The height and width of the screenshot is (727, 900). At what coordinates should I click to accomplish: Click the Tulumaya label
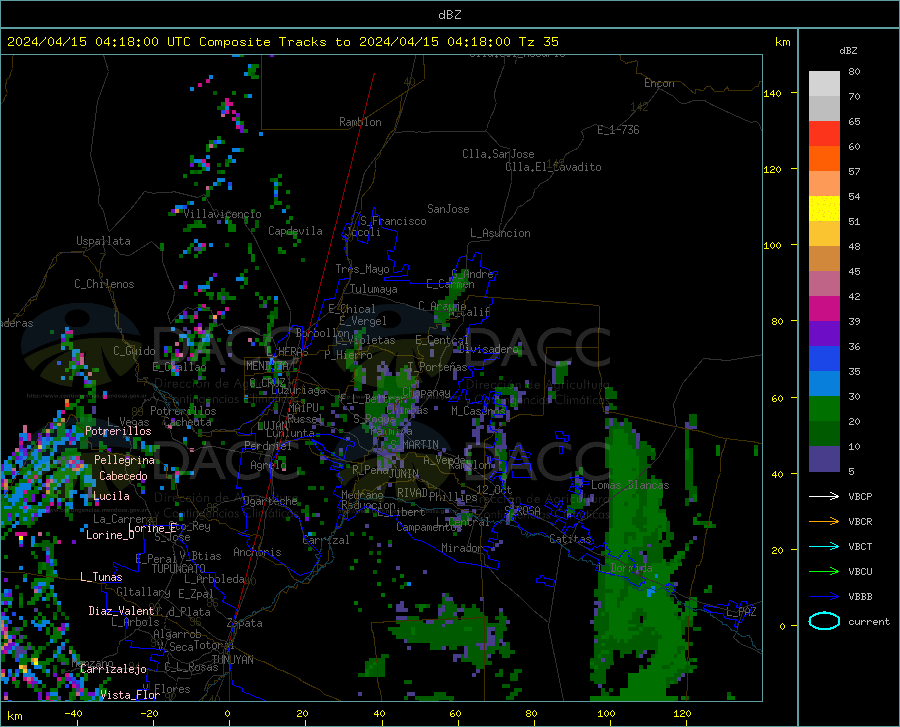coord(374,289)
